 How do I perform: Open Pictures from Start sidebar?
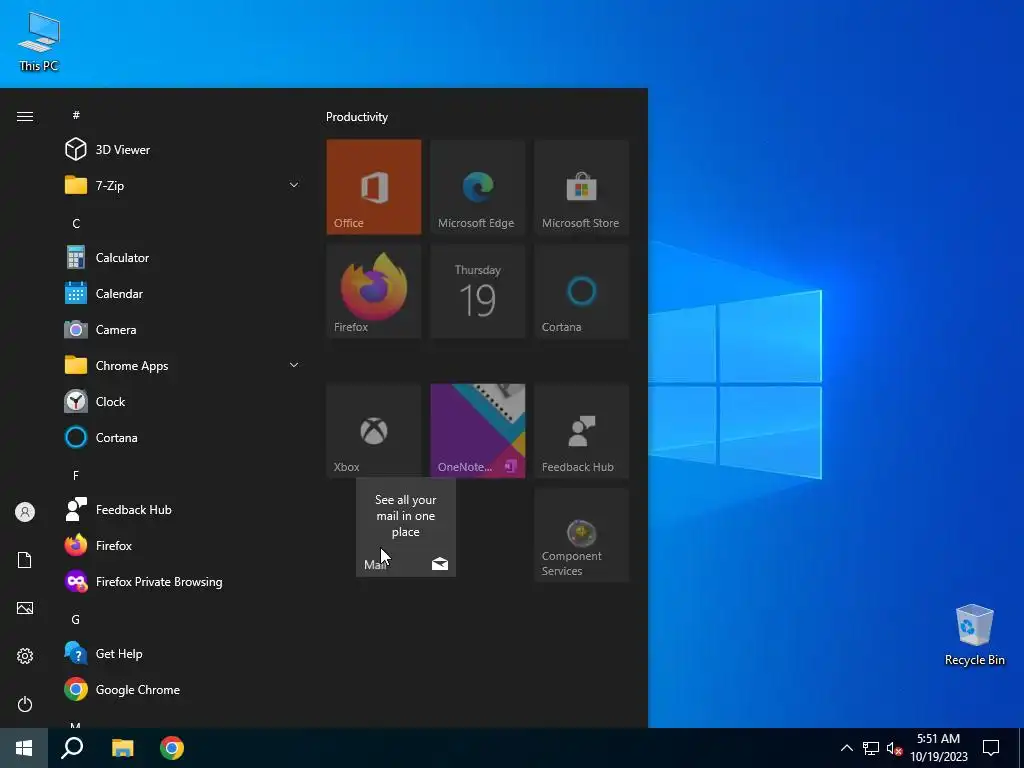25,608
